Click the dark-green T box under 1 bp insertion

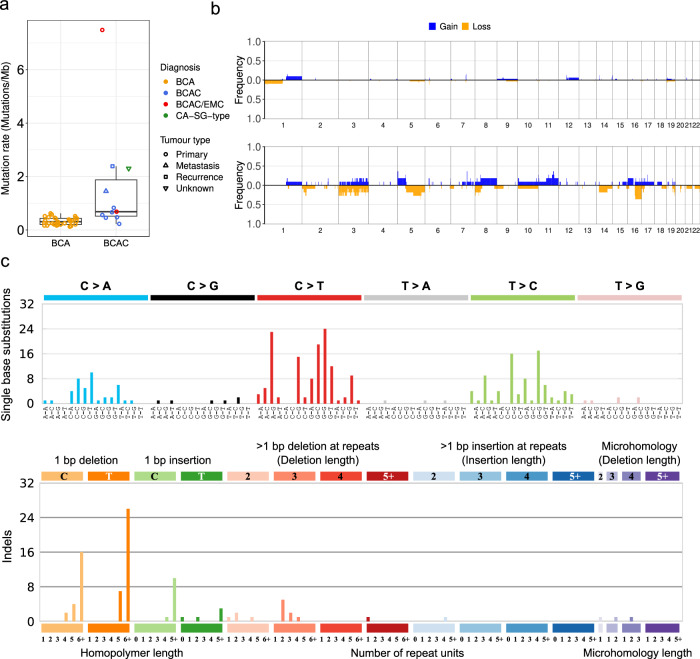pos(201,476)
